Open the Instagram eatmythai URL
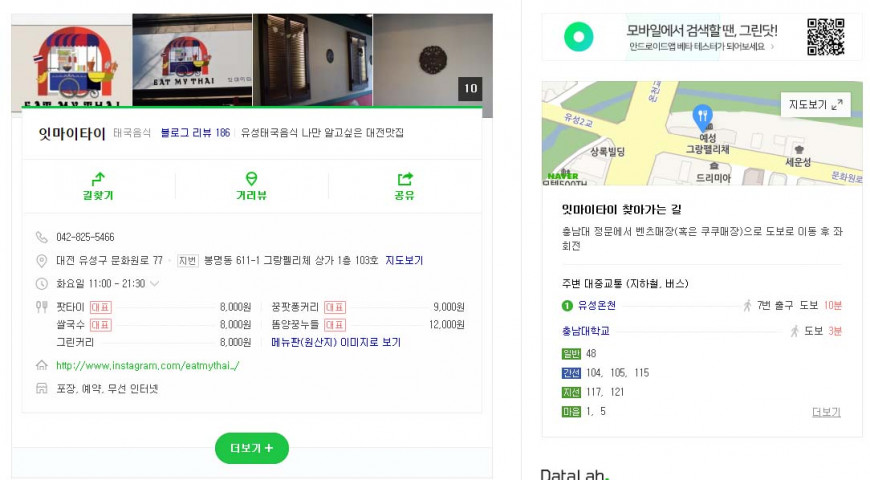The image size is (870, 480). click(148, 366)
